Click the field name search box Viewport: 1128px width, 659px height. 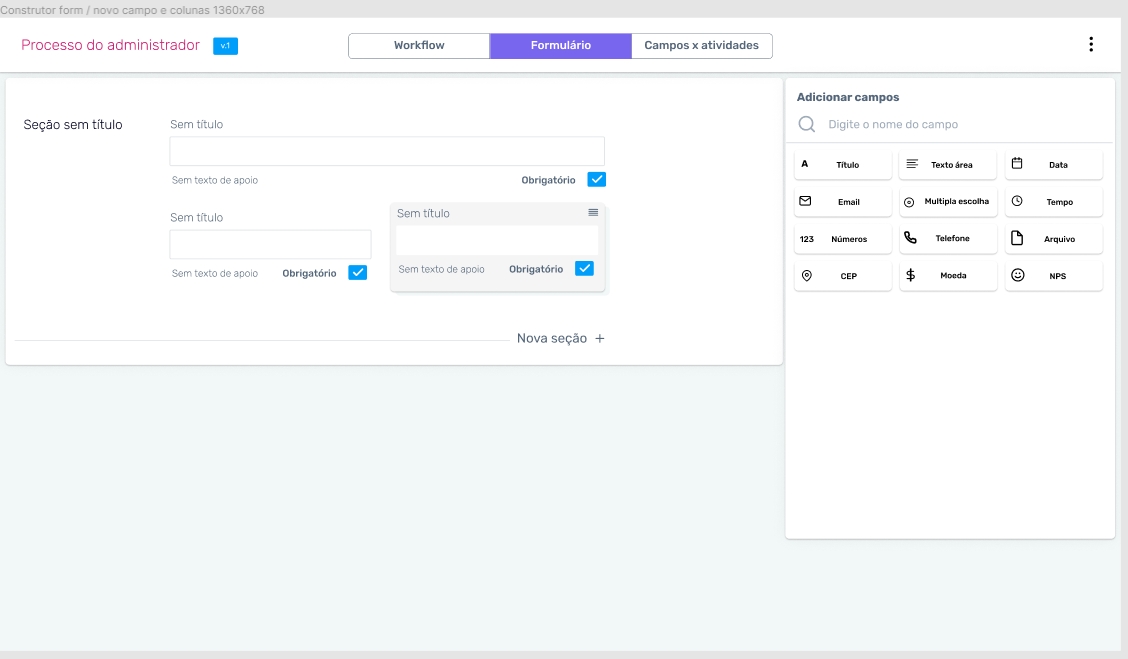(950, 125)
